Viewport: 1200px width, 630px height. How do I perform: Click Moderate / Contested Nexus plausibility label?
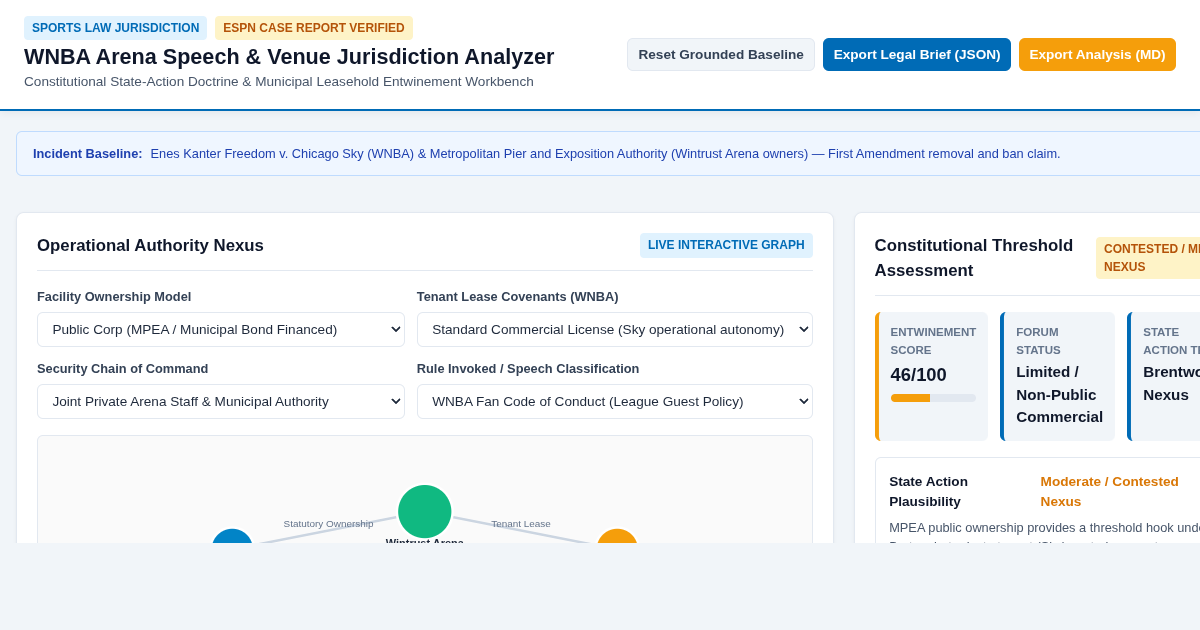pyautogui.click(x=1109, y=491)
